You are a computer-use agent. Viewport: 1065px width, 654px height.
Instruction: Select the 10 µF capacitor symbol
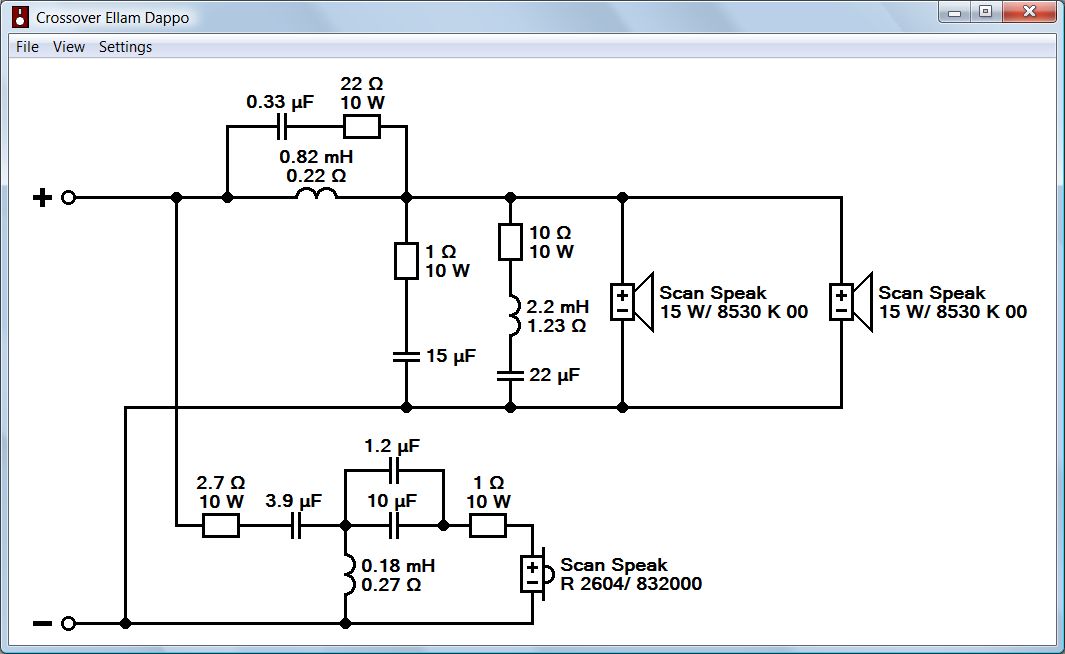[x=394, y=526]
